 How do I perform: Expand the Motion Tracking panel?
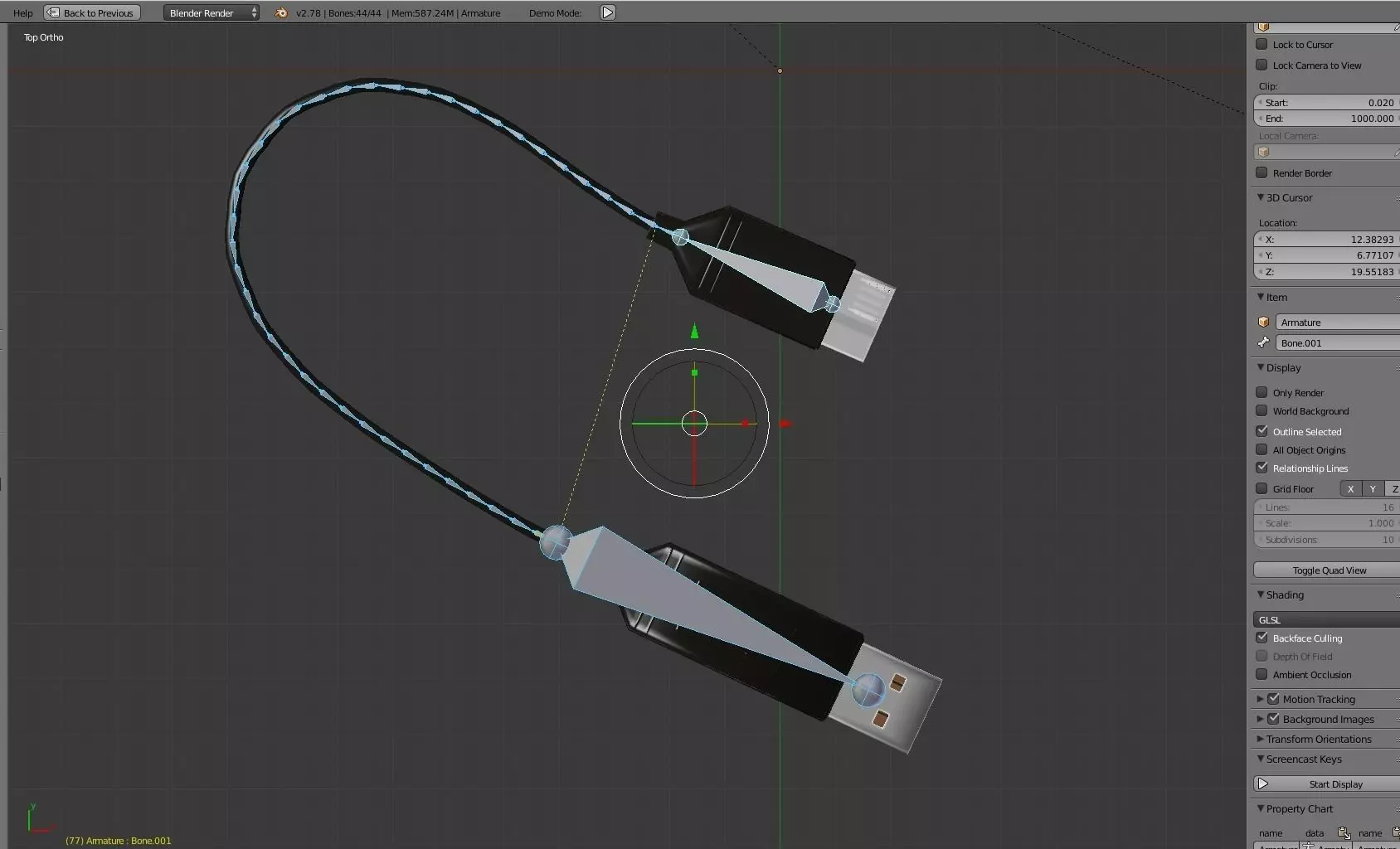(1260, 699)
